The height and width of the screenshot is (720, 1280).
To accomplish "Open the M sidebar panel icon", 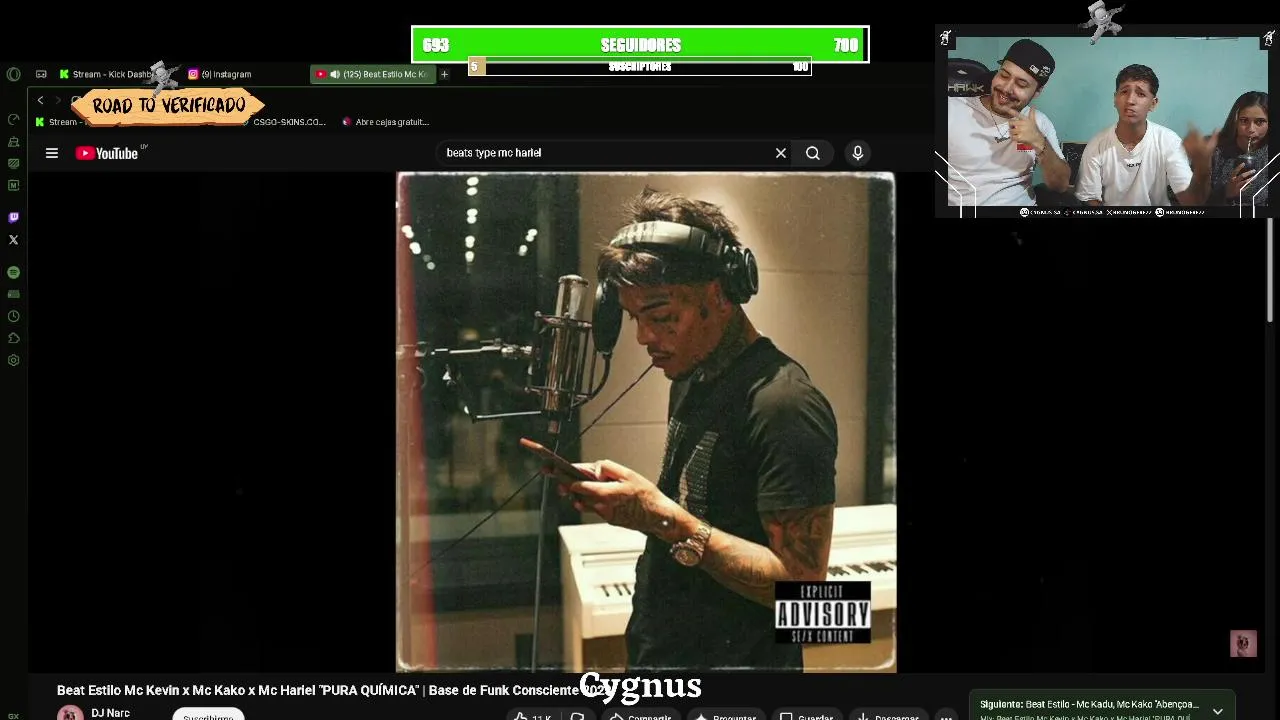I will 13,185.
